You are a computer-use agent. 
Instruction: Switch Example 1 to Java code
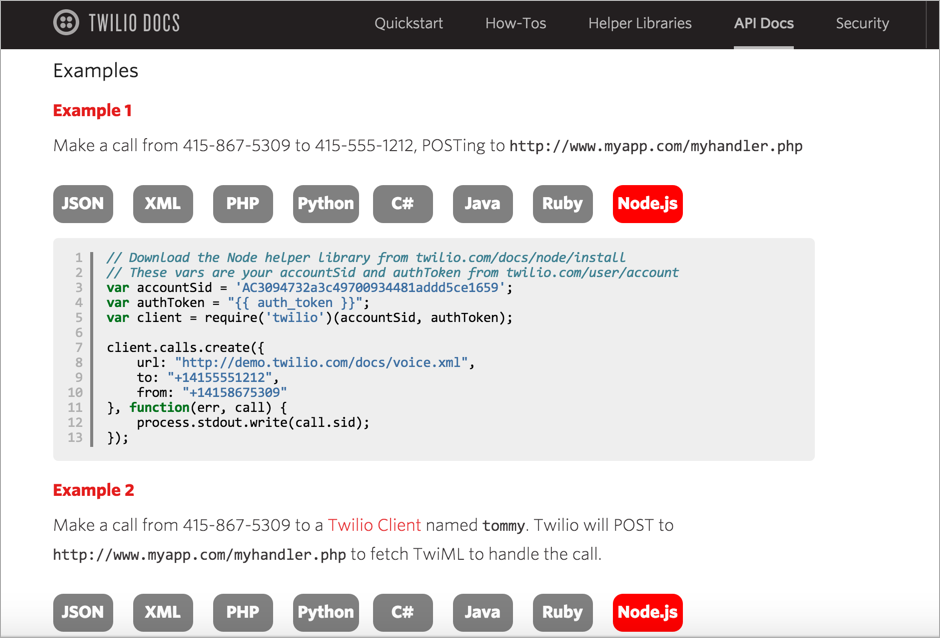point(482,203)
